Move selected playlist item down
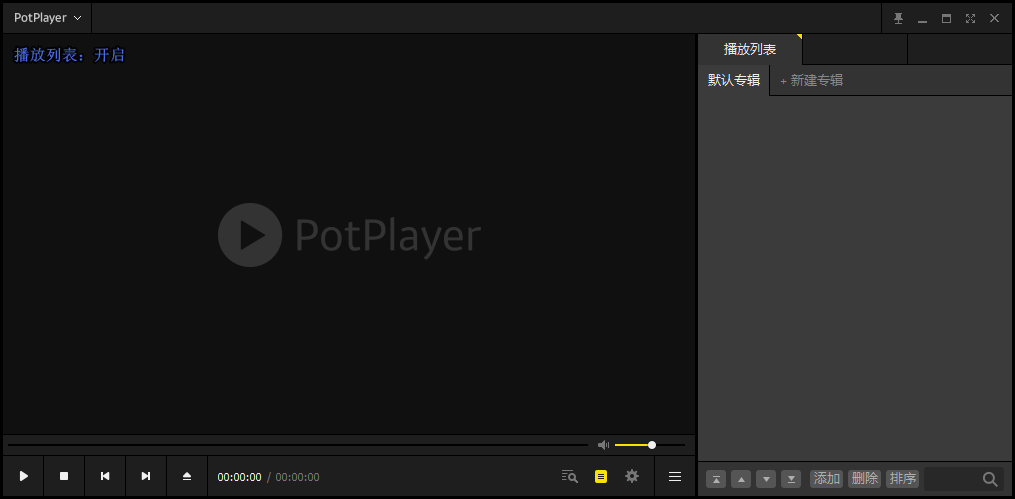Image resolution: width=1015 pixels, height=499 pixels. coord(766,479)
